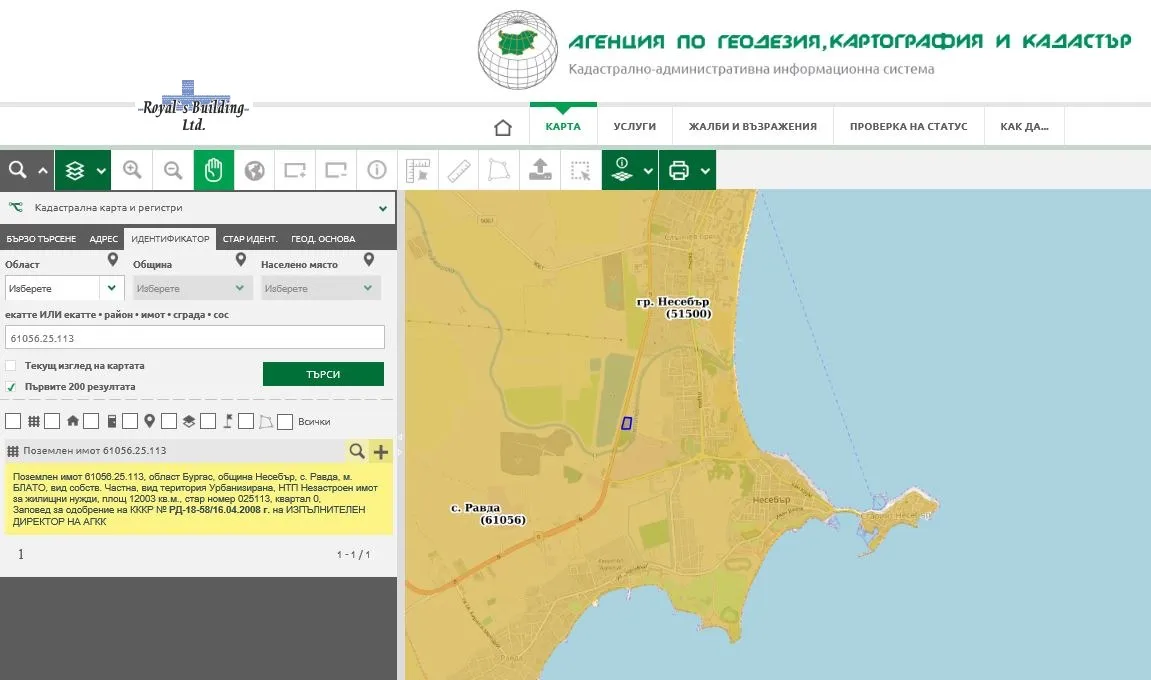The image size is (1151, 680).
Task: Click the plus icon on parcel result
Action: [381, 452]
